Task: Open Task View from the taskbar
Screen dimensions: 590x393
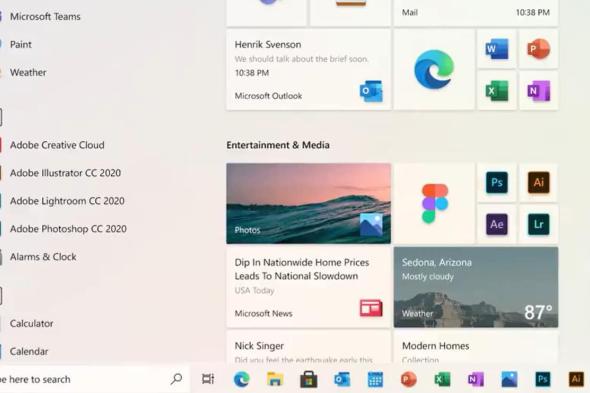Action: pyautogui.click(x=208, y=379)
